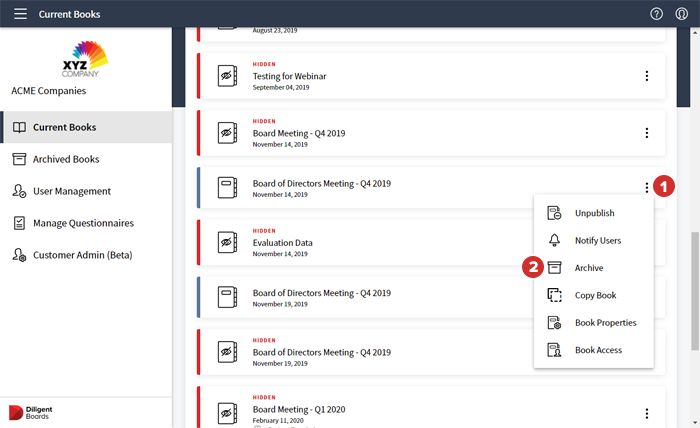Open the Board of Directors Meeting November 19 book

pos(321,293)
